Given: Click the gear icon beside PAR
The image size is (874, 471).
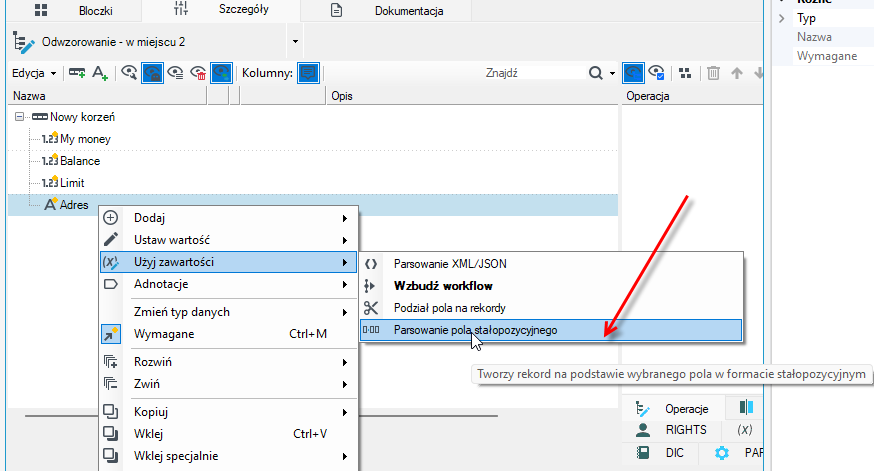Looking at the screenshot, I should point(722,453).
